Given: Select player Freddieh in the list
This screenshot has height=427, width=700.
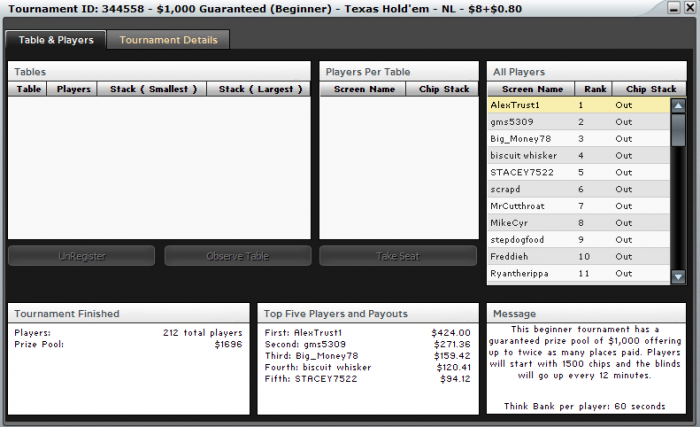Looking at the screenshot, I should (x=579, y=257).
